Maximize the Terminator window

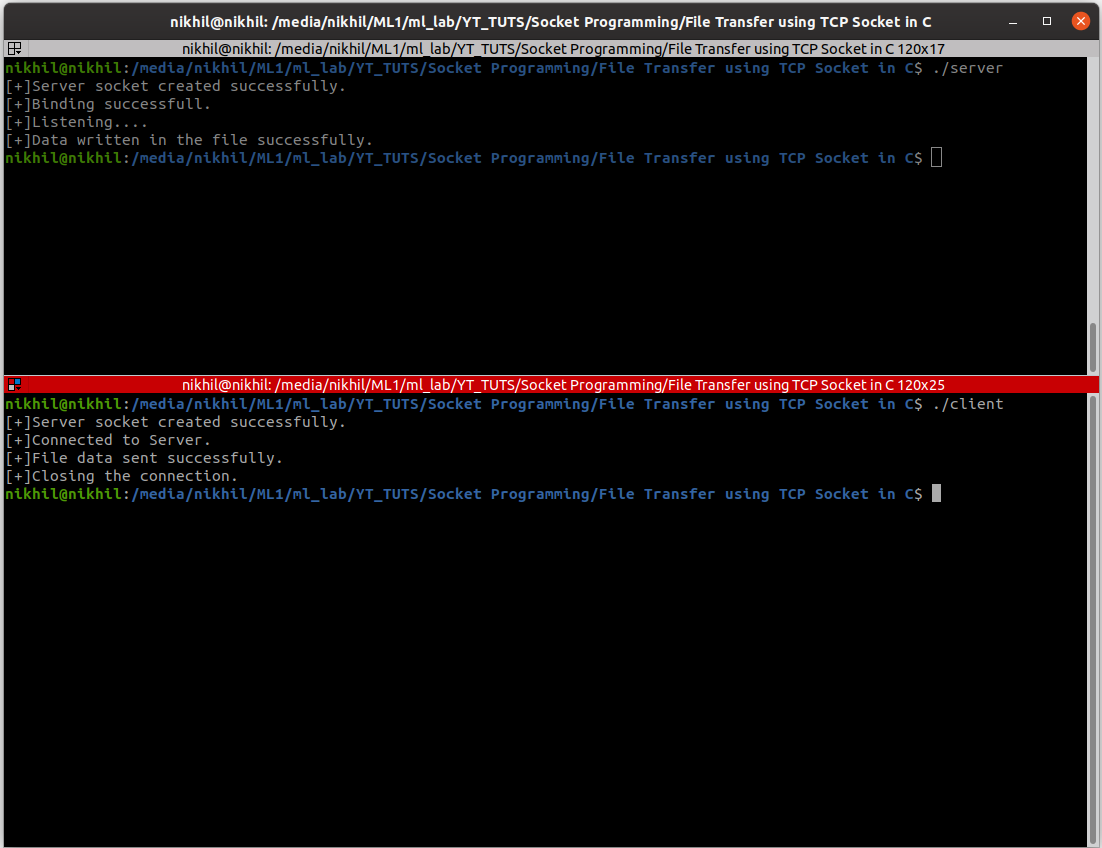pos(1046,22)
